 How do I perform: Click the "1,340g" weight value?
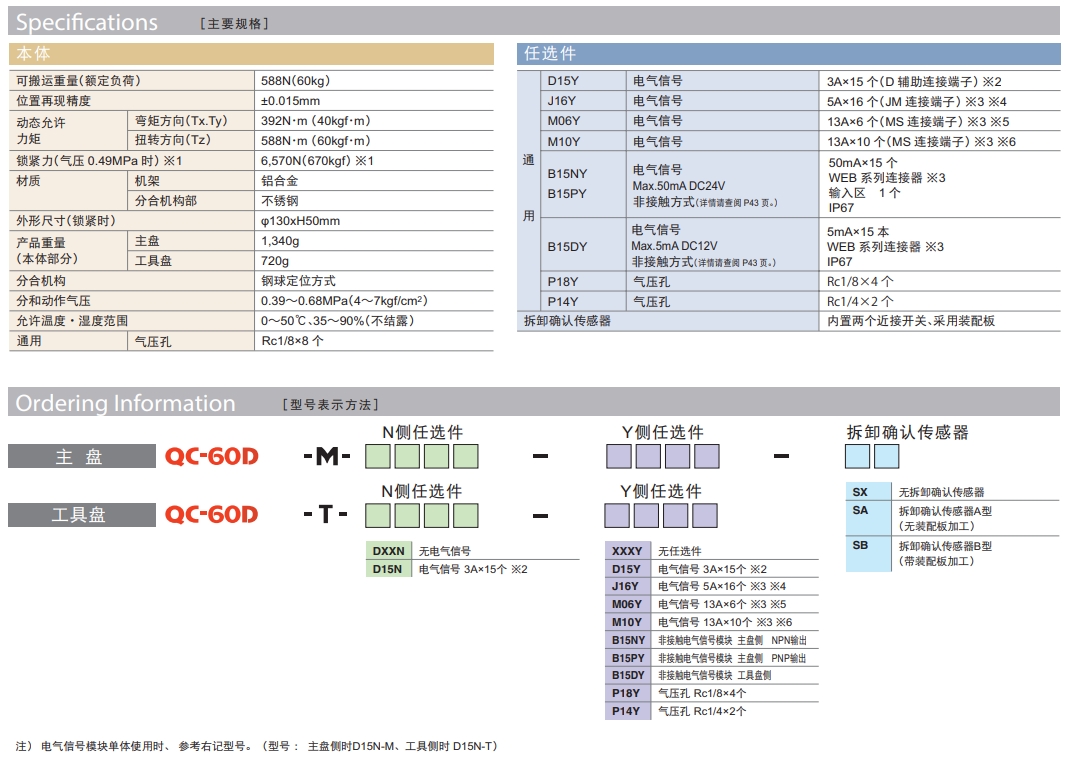tap(280, 241)
